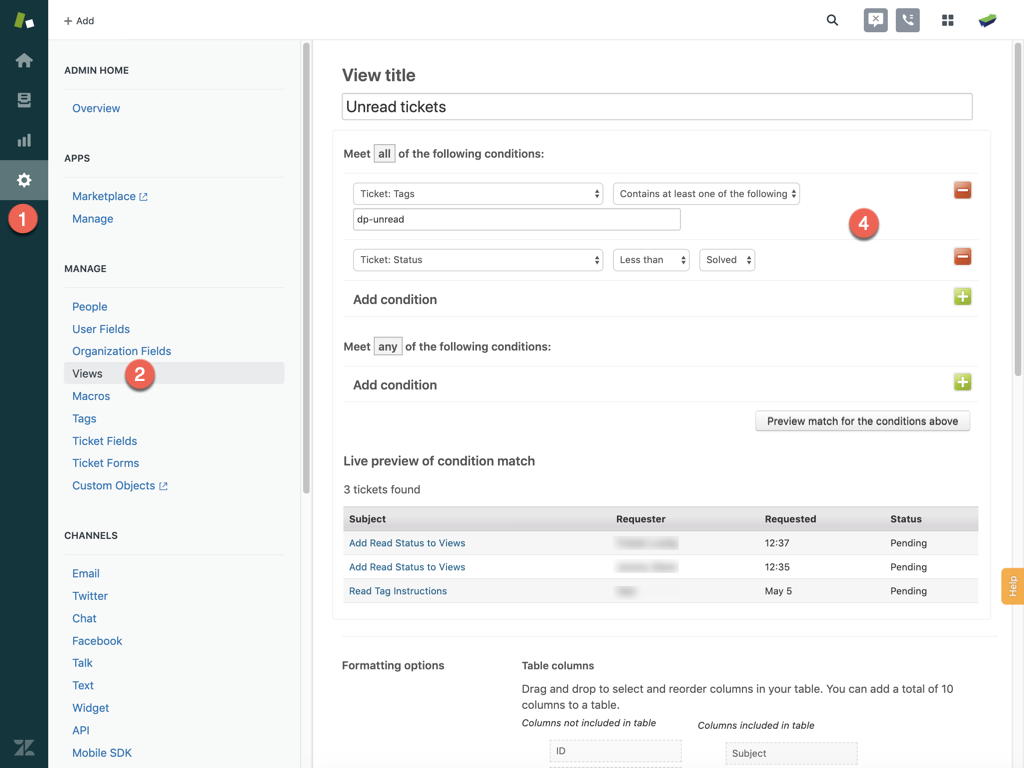The width and height of the screenshot is (1024, 768).
Task: Open the Home icon in sidebar
Action: 24,60
